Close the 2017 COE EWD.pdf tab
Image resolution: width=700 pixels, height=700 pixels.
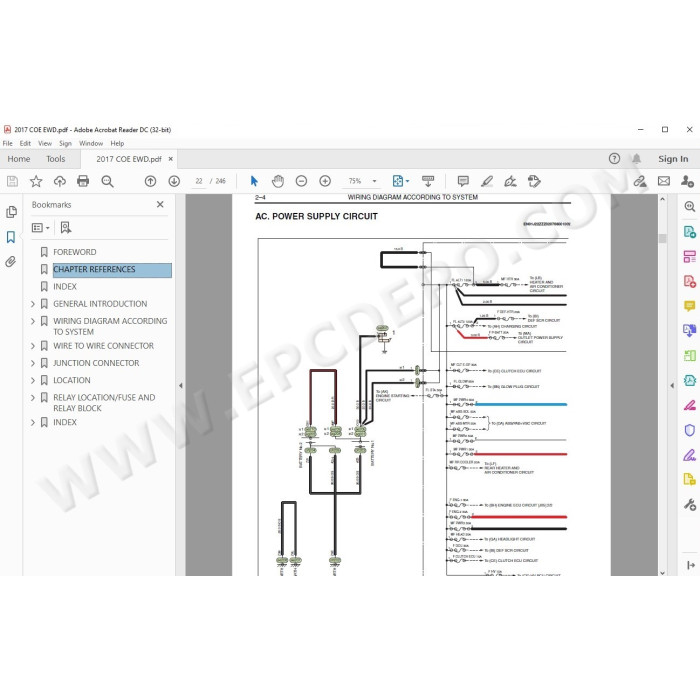[171, 158]
